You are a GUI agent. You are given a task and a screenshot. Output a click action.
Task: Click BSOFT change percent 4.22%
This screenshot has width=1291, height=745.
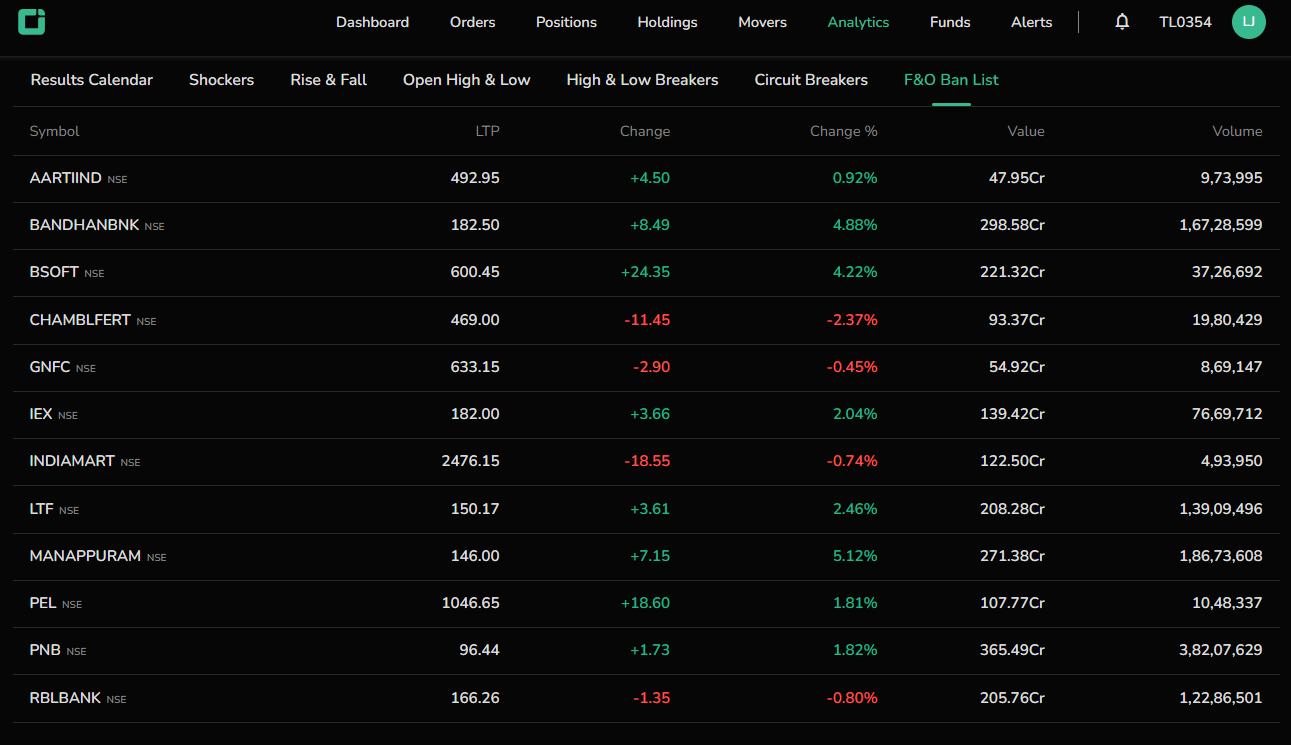(x=855, y=272)
